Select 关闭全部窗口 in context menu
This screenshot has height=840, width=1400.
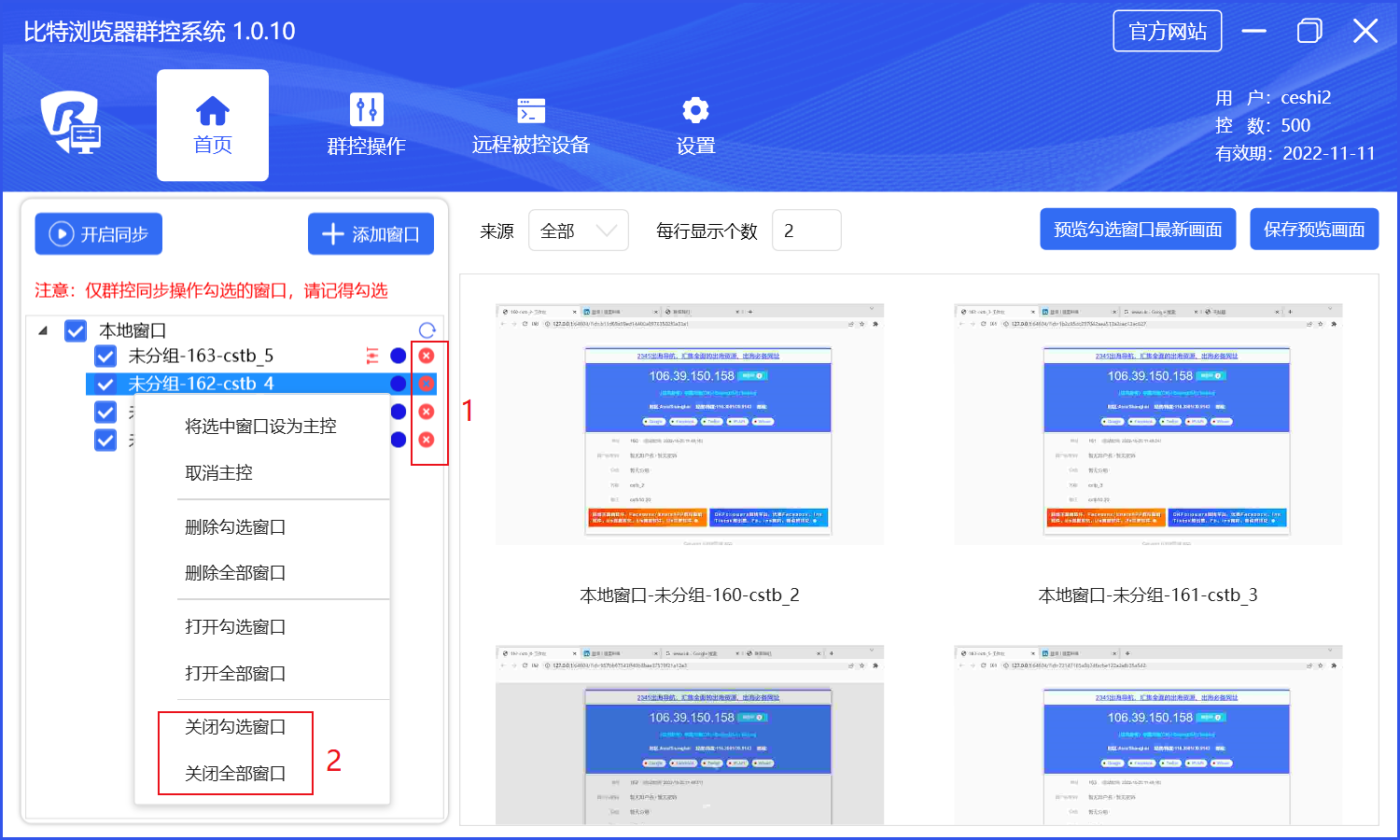pos(235,774)
